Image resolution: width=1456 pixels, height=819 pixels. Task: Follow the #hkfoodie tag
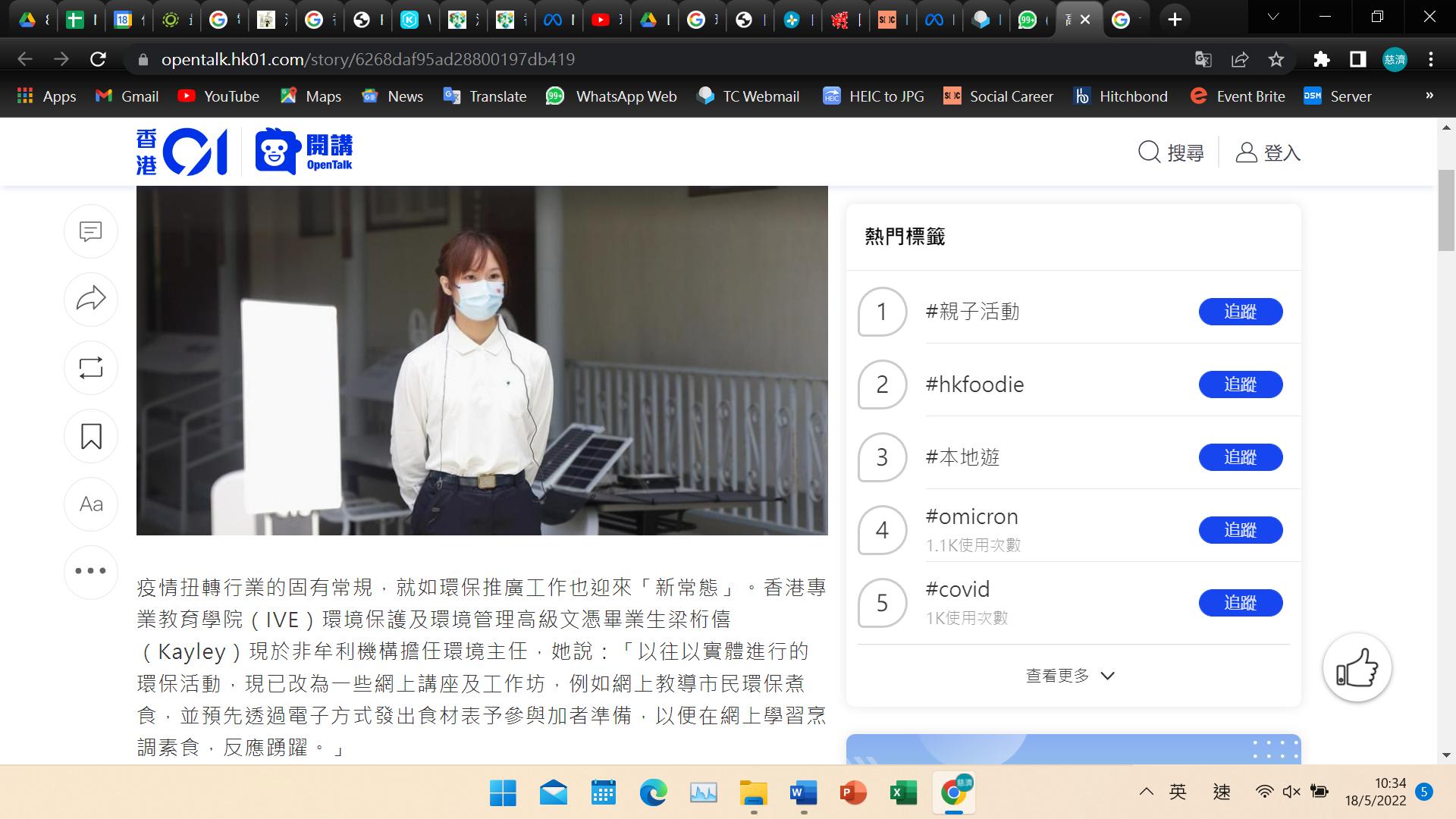coord(1240,384)
